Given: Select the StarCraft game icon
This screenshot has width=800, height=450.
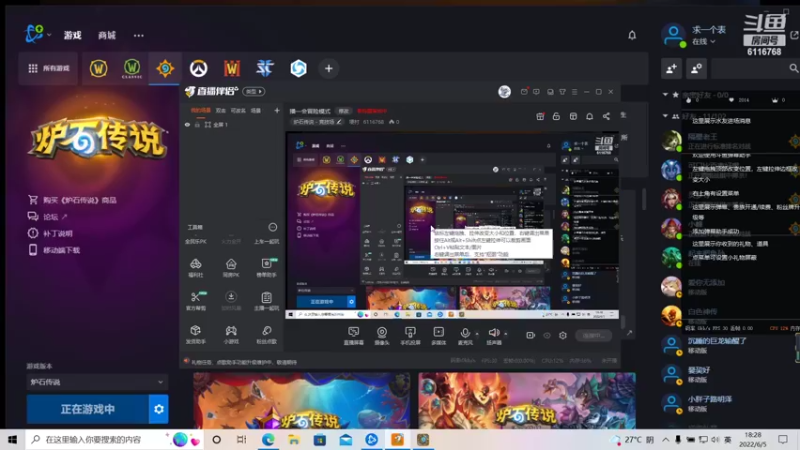Looking at the screenshot, I should tap(265, 68).
